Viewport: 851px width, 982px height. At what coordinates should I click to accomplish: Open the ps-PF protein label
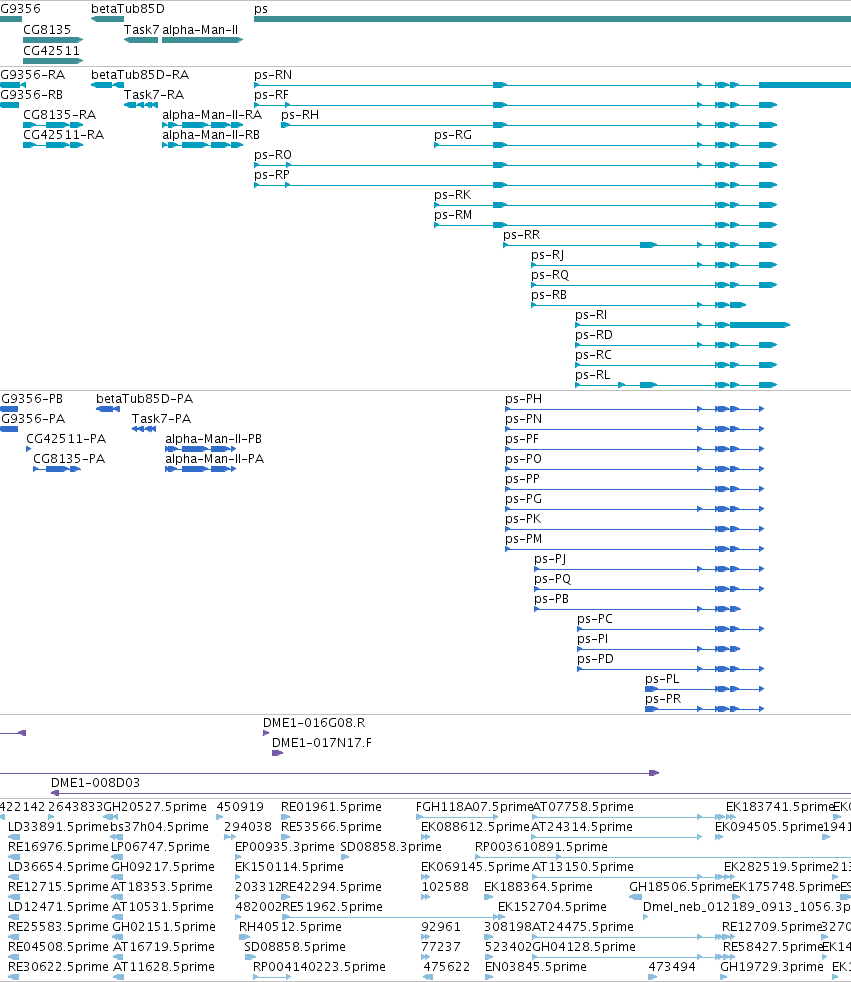pos(522,439)
